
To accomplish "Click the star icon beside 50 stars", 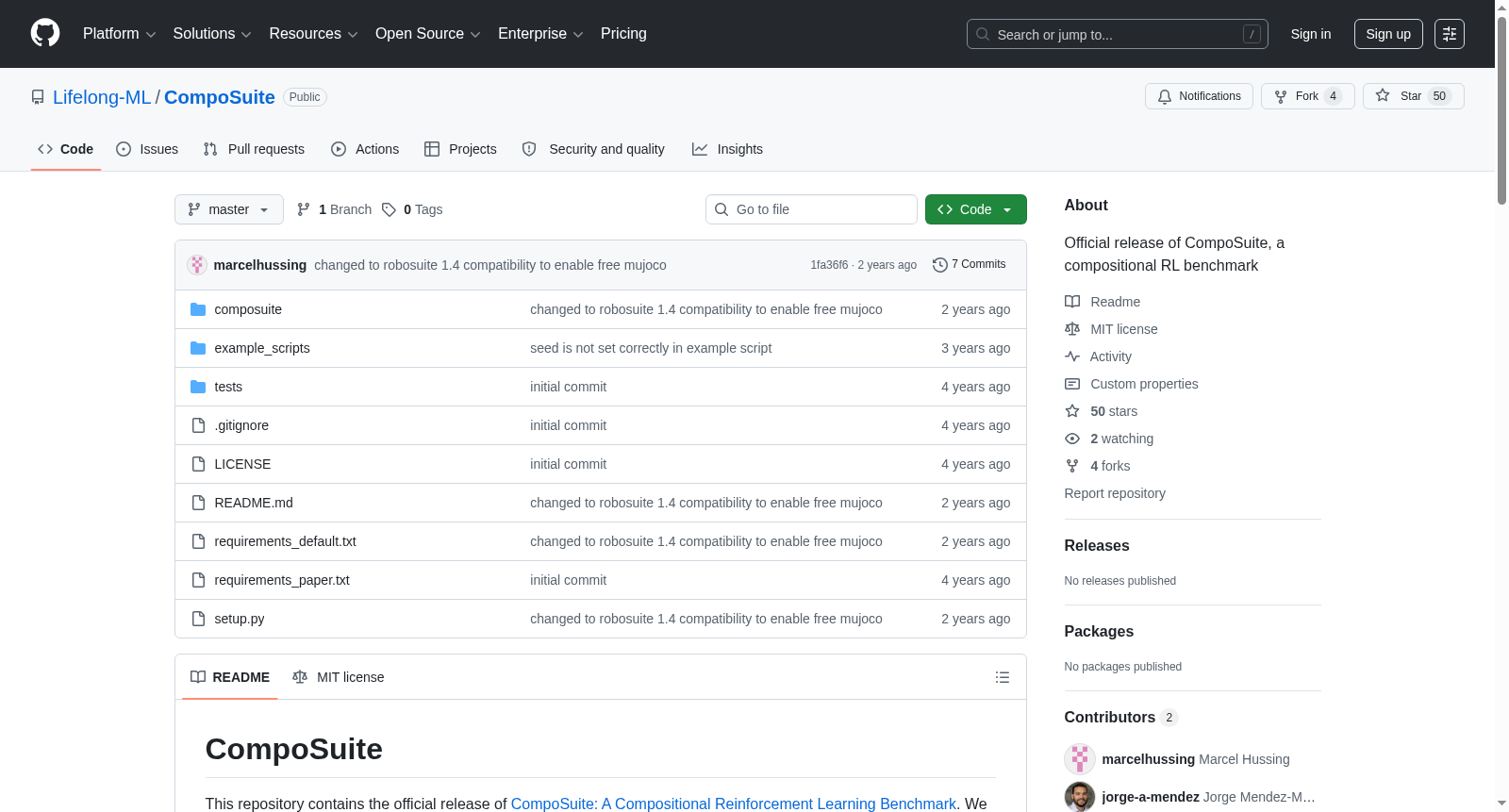I will pos(1072,411).
